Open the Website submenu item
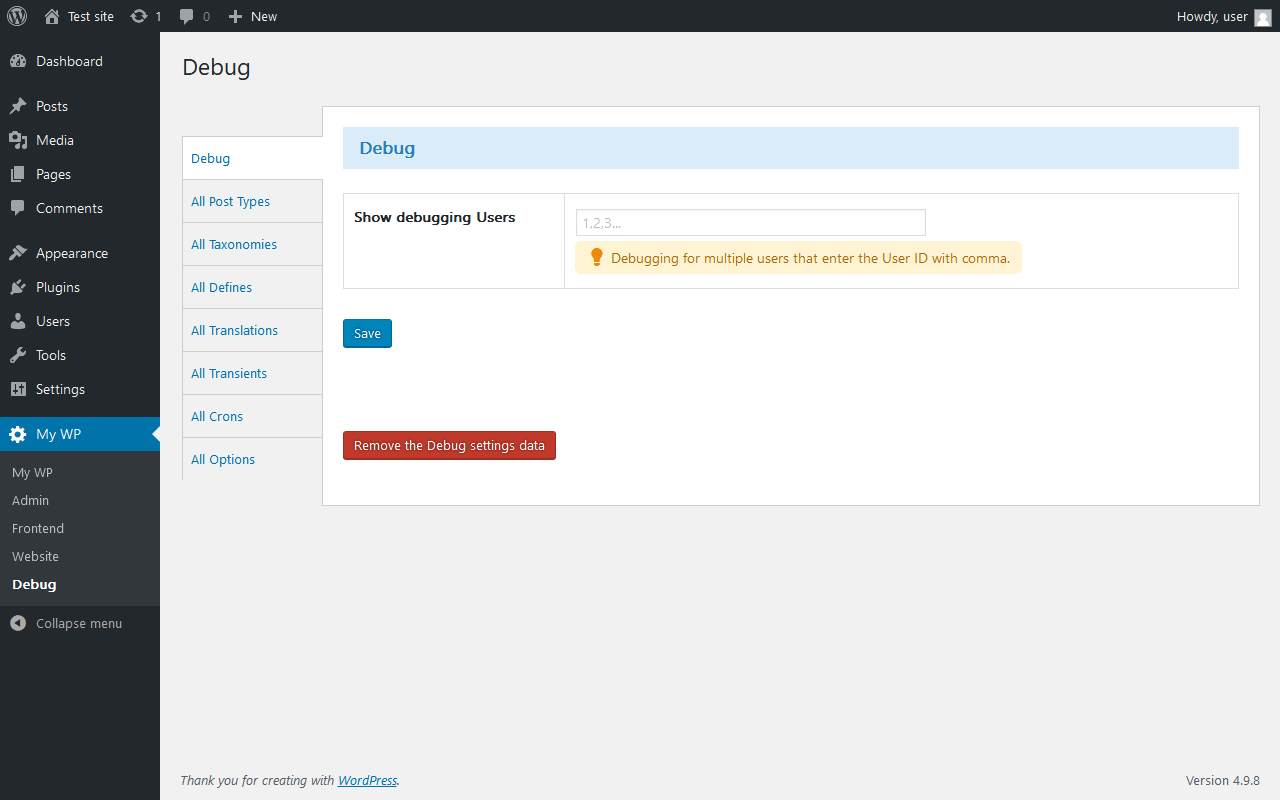The image size is (1280, 800). [x=80, y=556]
